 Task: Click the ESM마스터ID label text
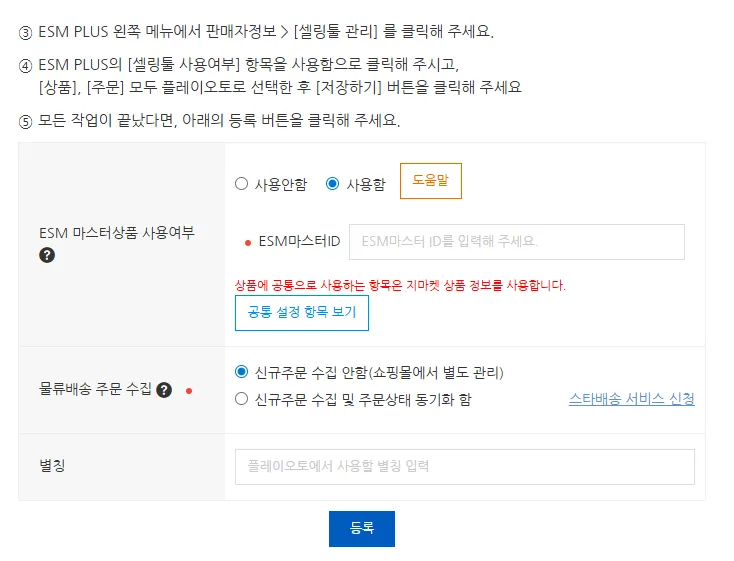pos(299,242)
